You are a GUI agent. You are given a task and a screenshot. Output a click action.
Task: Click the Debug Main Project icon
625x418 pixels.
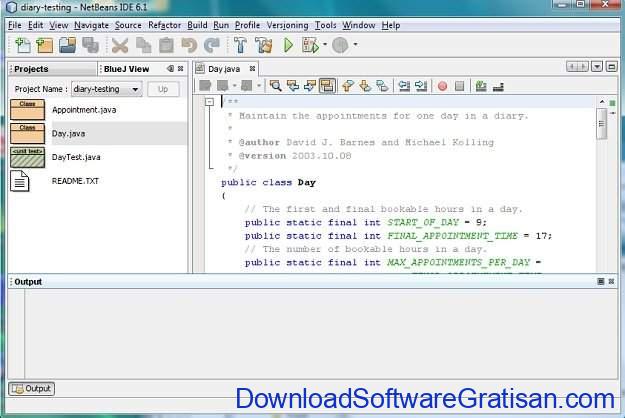coord(311,45)
